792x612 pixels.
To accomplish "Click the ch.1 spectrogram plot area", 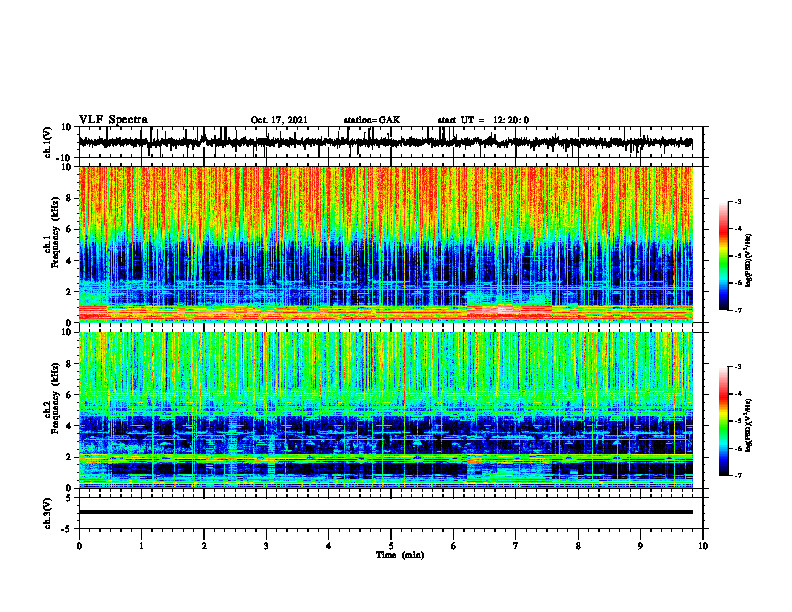I will [x=385, y=244].
